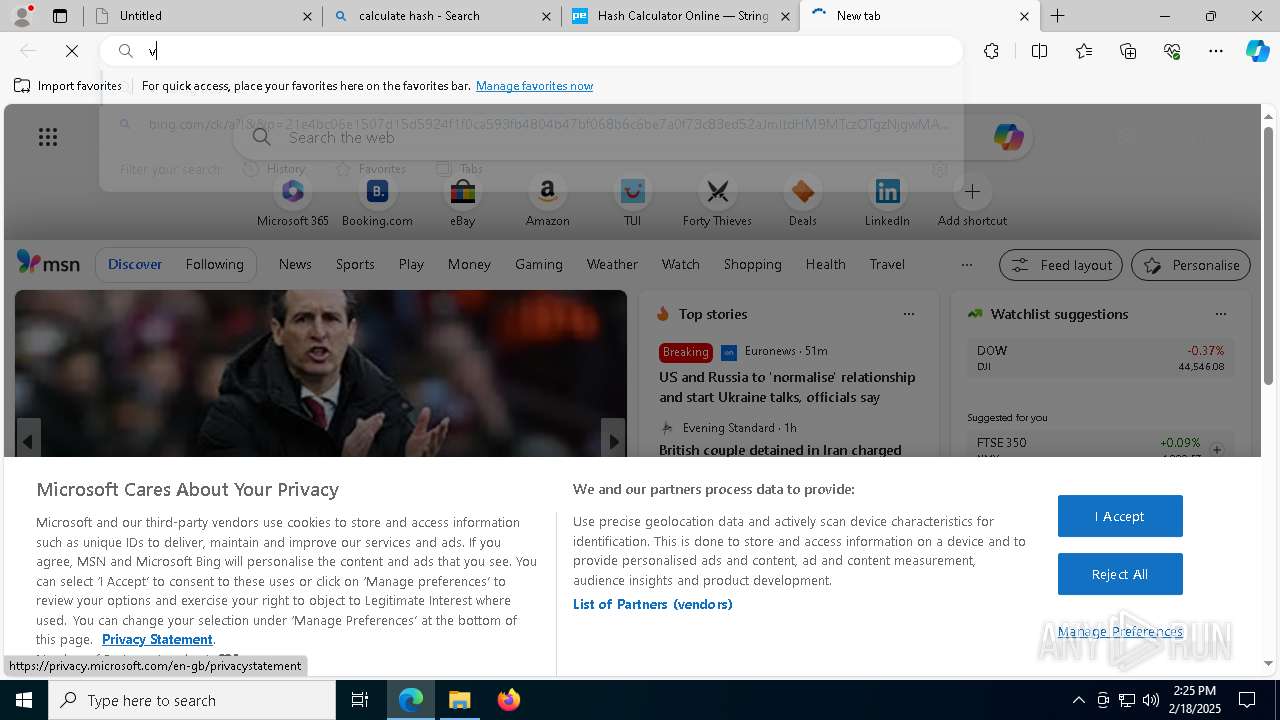Click Add shortcut
The height and width of the screenshot is (720, 1280).
click(972, 202)
